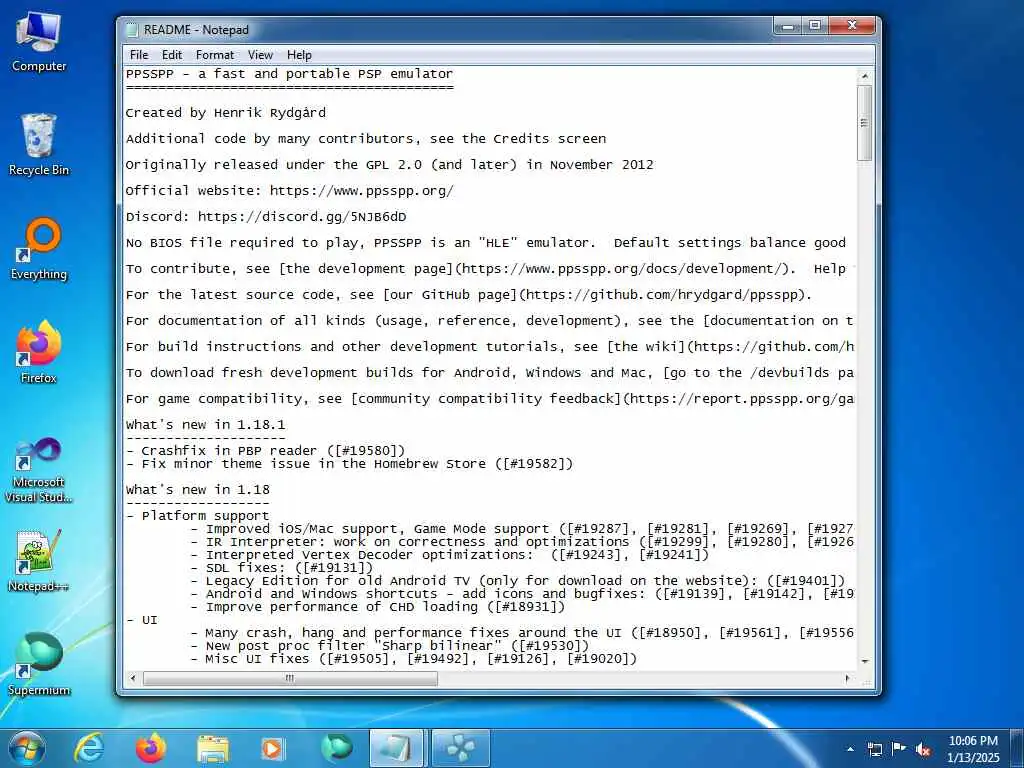The height and width of the screenshot is (768, 1024).
Task: Click the Show desktop strip
Action: tap(1017, 748)
